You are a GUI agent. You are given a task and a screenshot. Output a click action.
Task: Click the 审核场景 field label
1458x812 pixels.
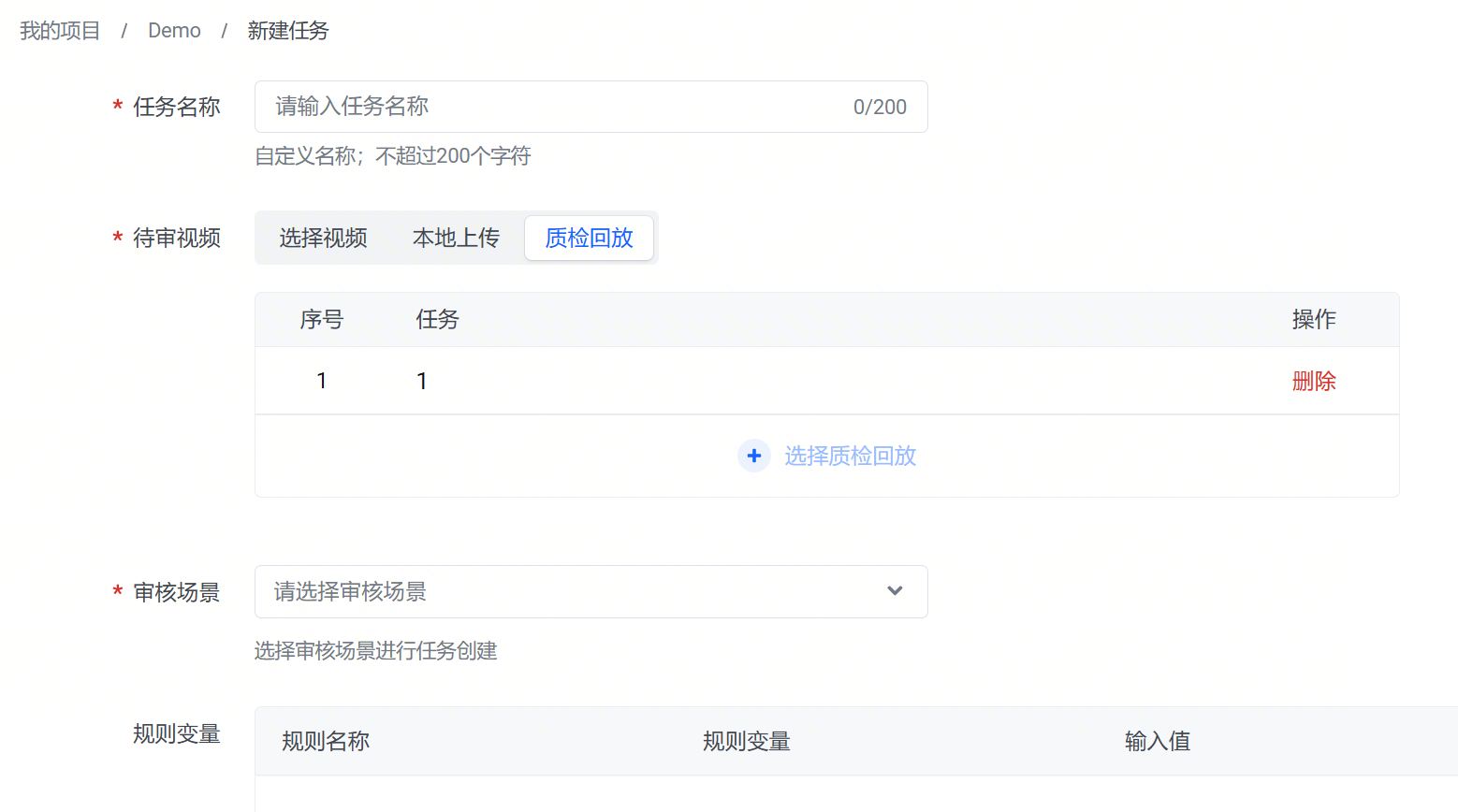coord(177,593)
